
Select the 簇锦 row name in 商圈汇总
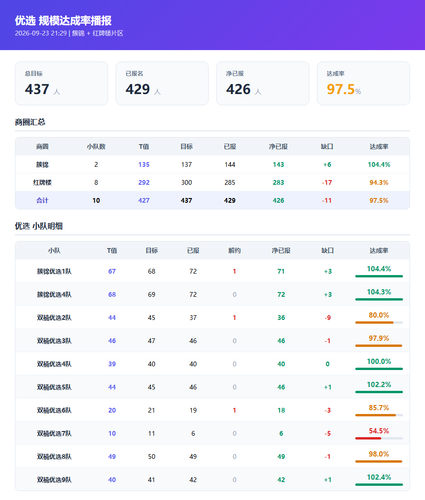pos(42,165)
